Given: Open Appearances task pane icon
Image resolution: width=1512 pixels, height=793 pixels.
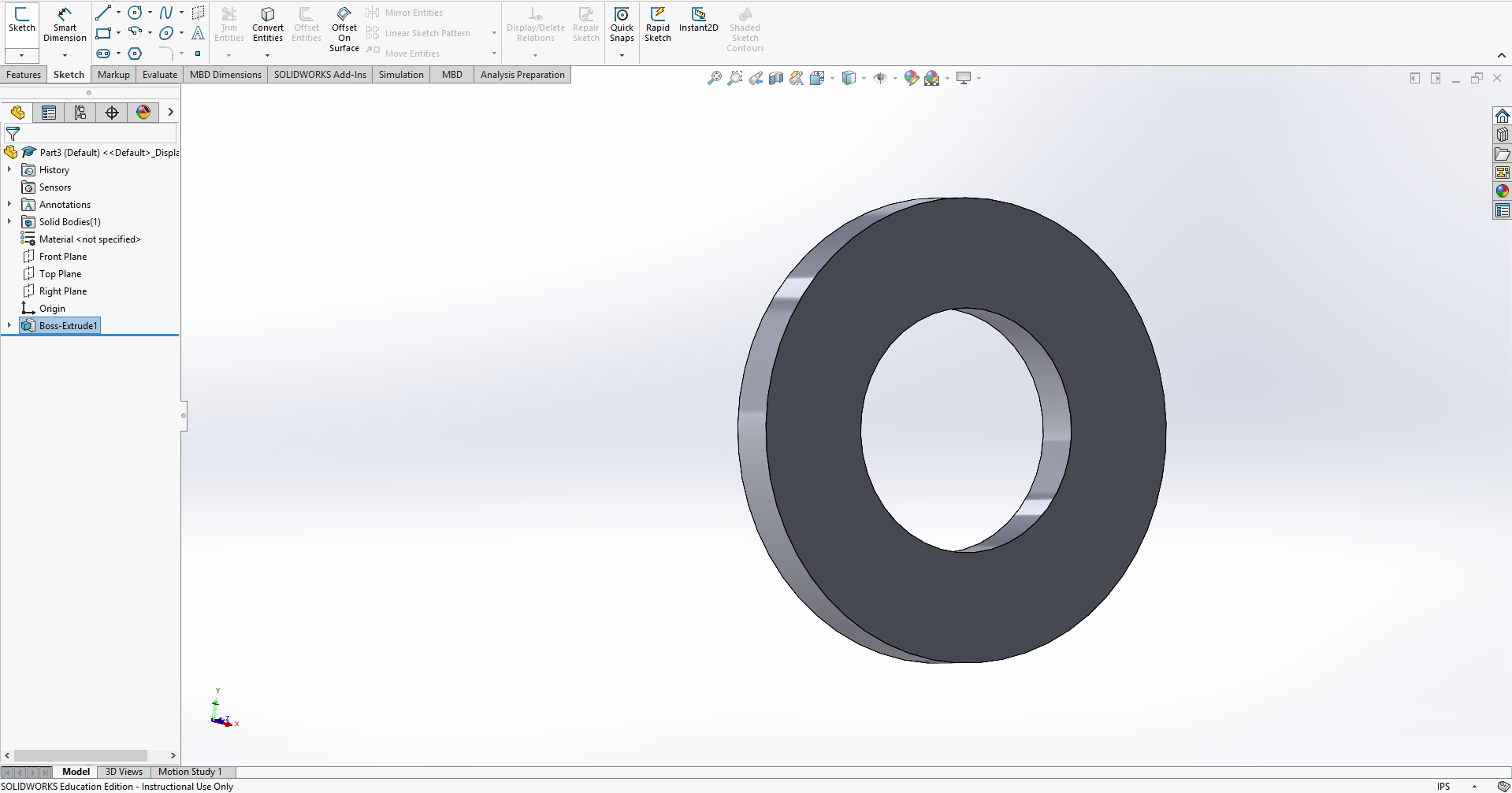Looking at the screenshot, I should click(1503, 191).
